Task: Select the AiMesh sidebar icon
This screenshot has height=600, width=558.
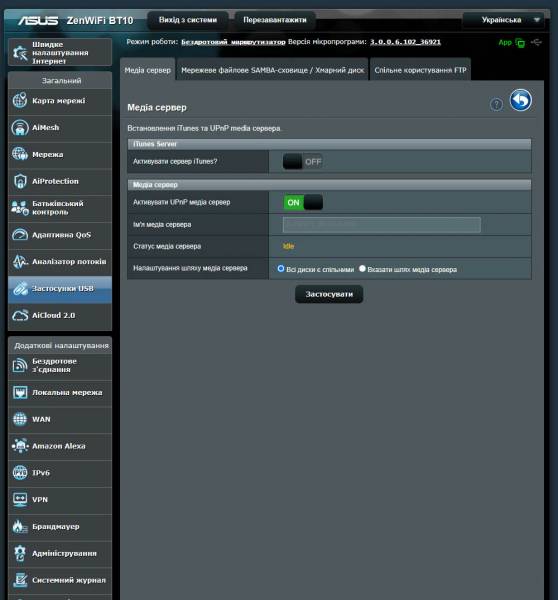Action: pos(20,127)
